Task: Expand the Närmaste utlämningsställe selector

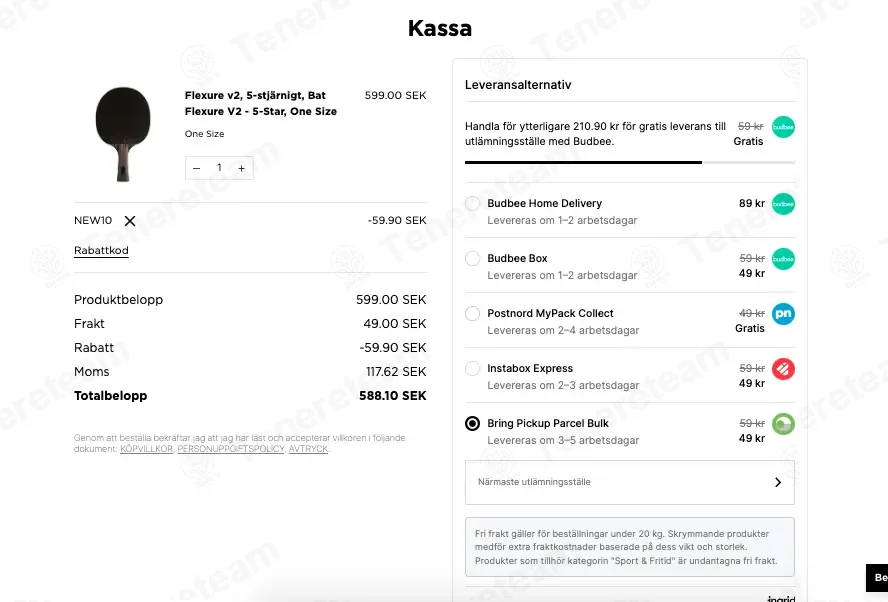Action: tap(630, 482)
